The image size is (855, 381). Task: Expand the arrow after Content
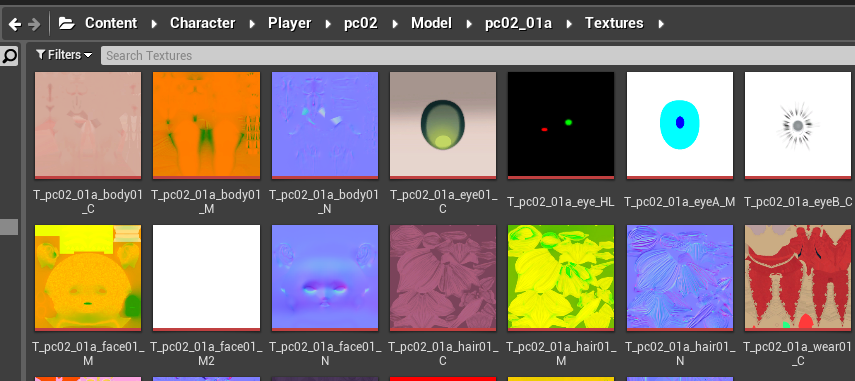coord(154,24)
